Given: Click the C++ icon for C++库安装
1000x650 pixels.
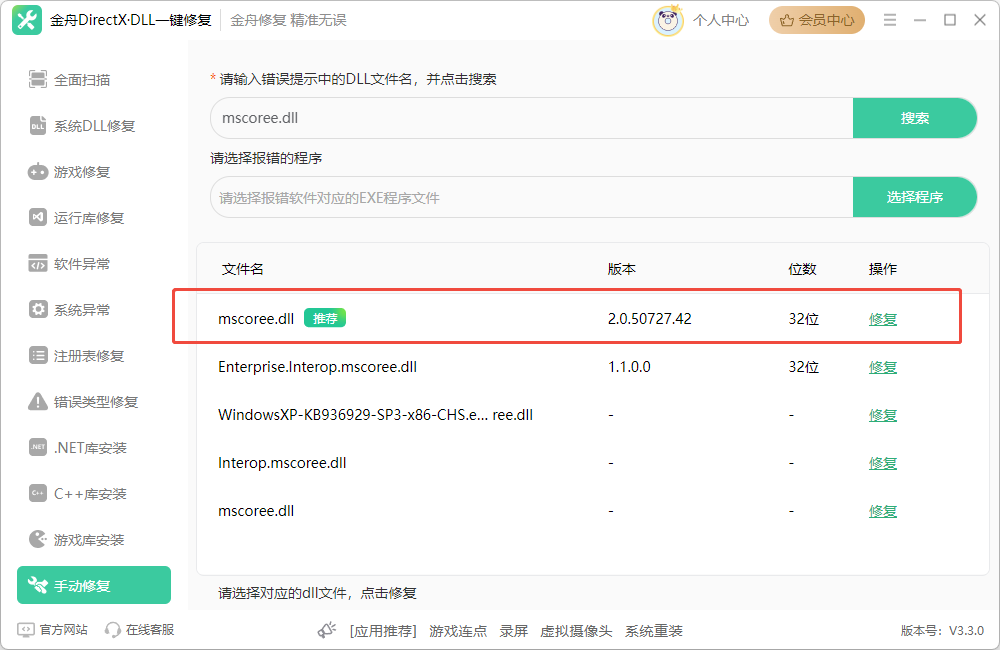Looking at the screenshot, I should (x=38, y=493).
